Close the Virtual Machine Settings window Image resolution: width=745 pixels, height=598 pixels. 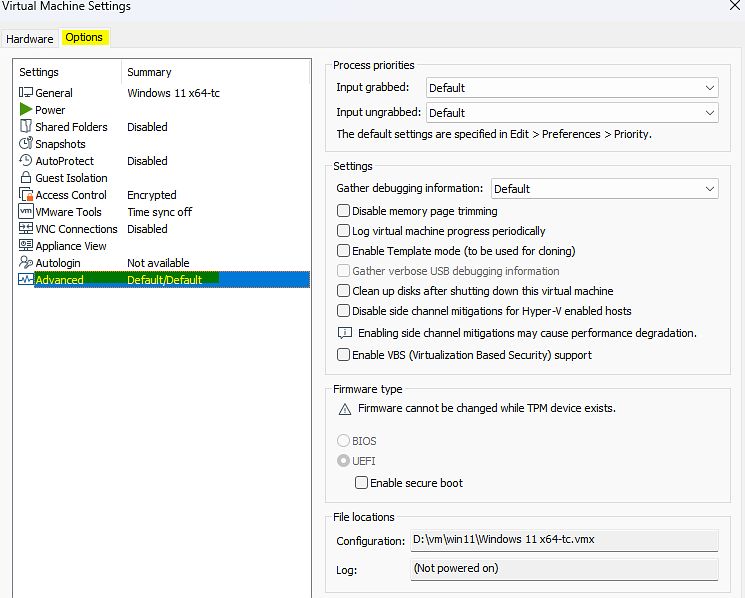[x=735, y=7]
